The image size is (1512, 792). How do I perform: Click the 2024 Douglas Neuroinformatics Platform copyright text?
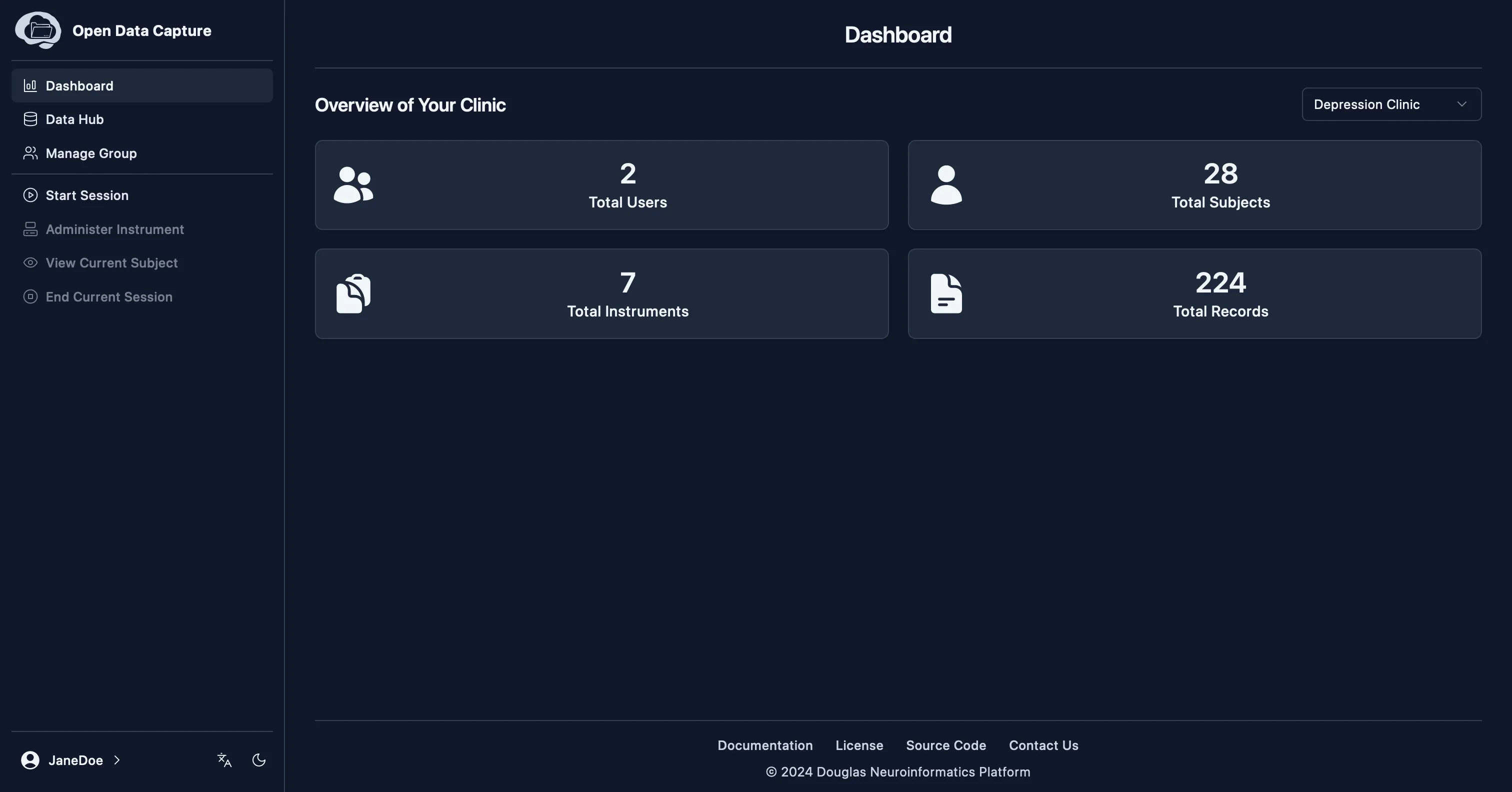898,772
